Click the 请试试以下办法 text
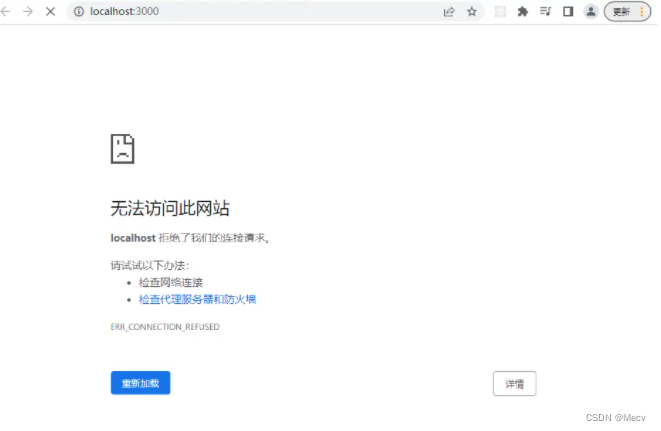This screenshot has height=431, width=661. coord(150,266)
